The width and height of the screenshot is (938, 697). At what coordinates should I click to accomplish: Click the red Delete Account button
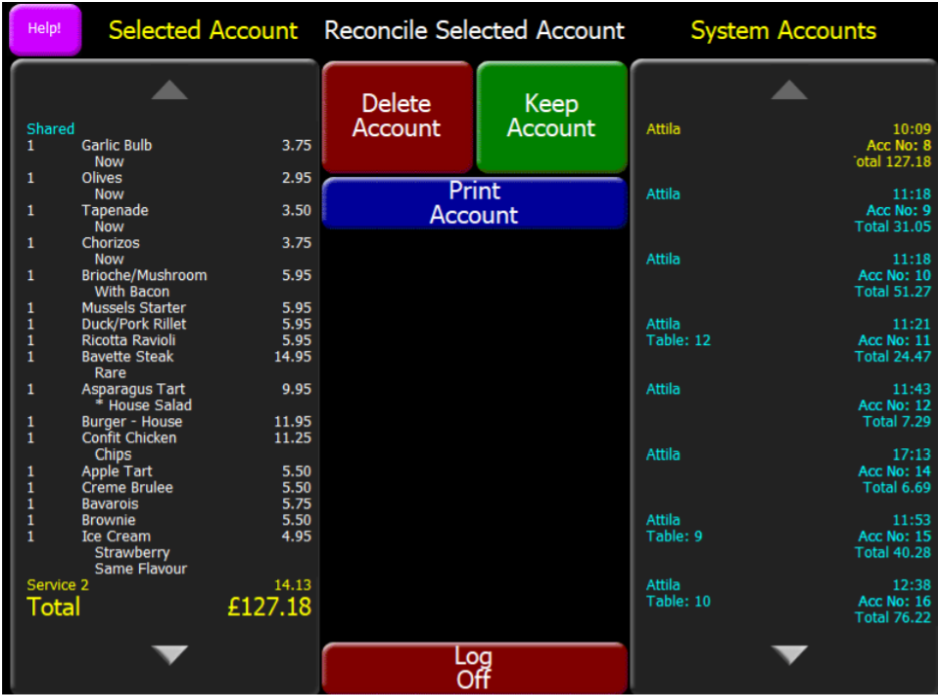[396, 116]
